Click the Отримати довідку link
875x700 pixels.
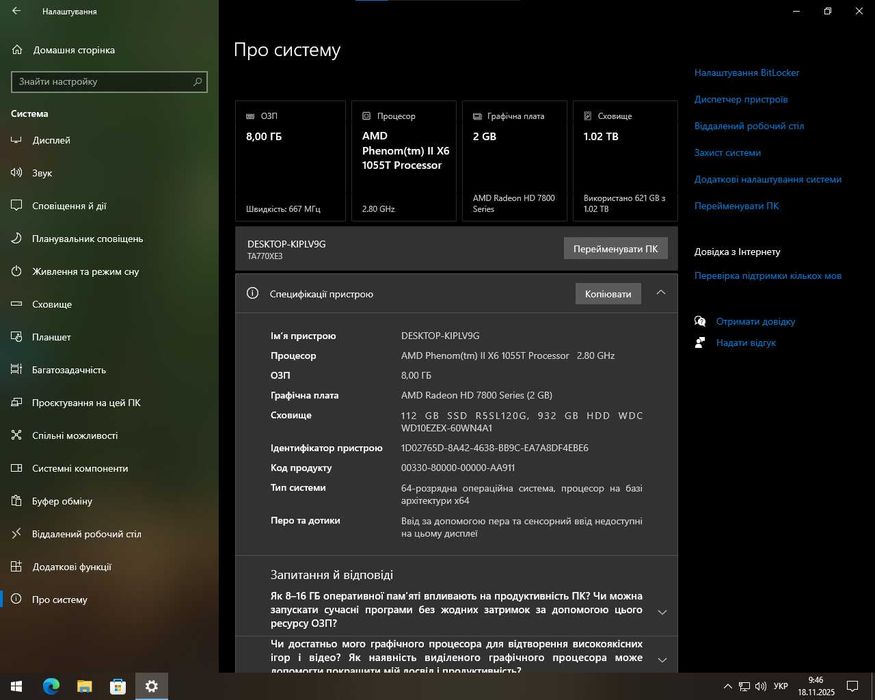tap(755, 322)
